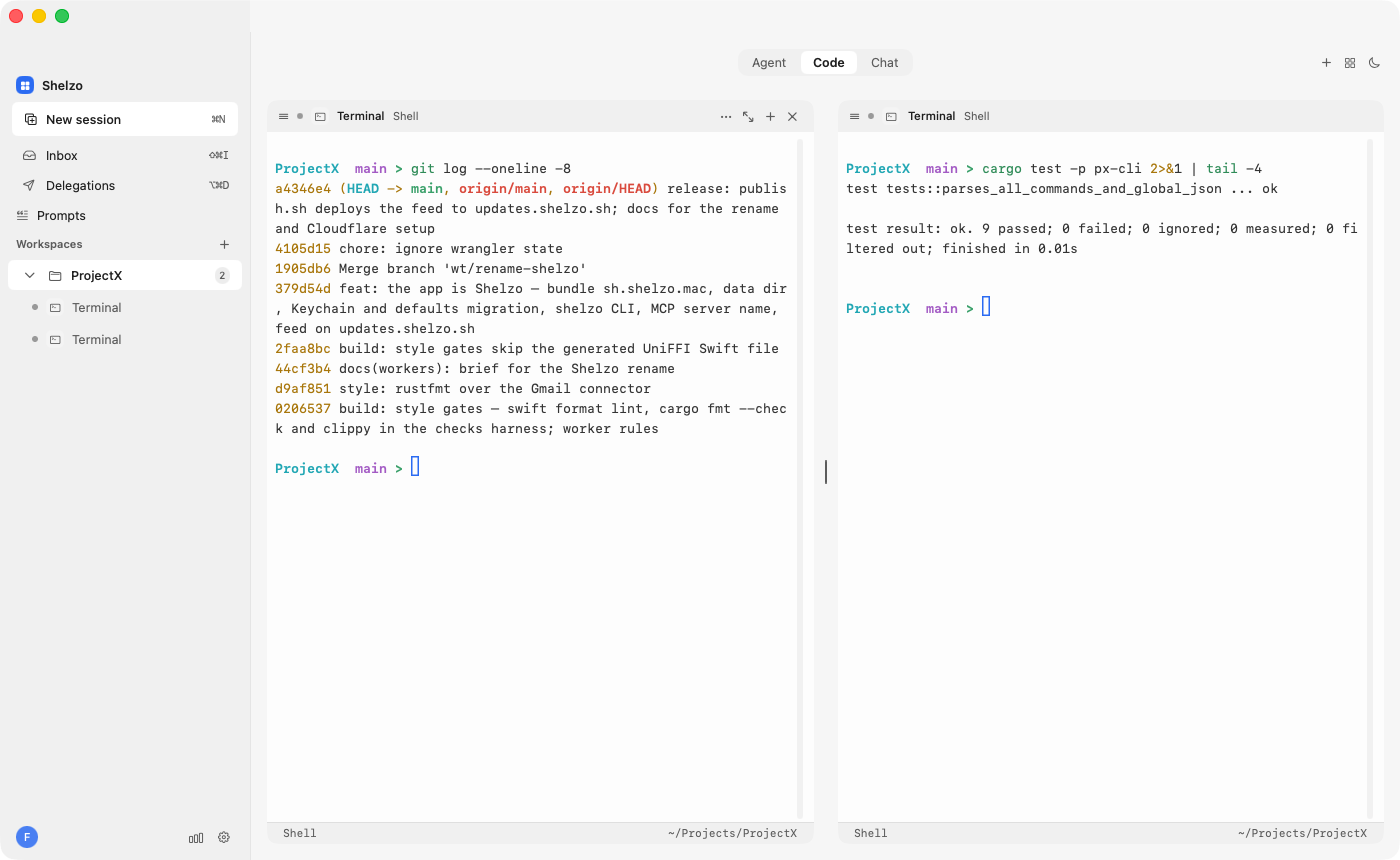
Task: Switch to the Agent tab
Action: [769, 62]
